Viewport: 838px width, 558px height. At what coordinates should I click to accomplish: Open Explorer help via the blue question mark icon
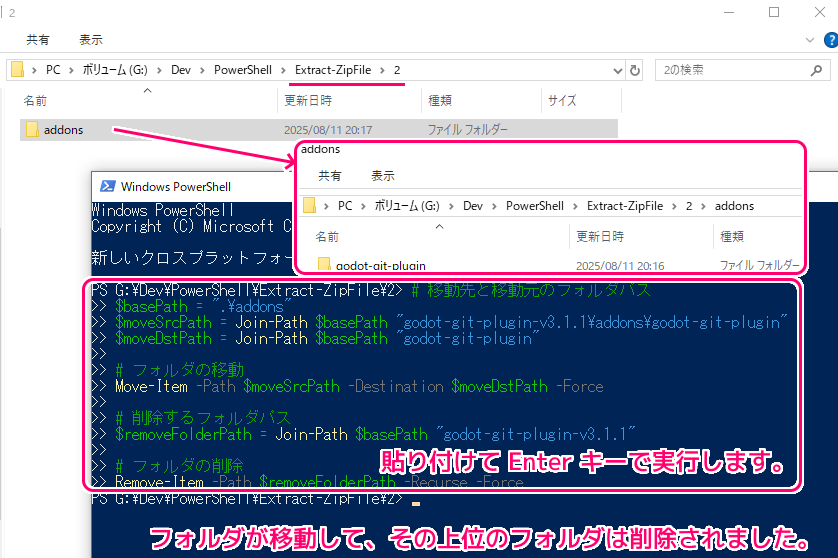pos(827,40)
